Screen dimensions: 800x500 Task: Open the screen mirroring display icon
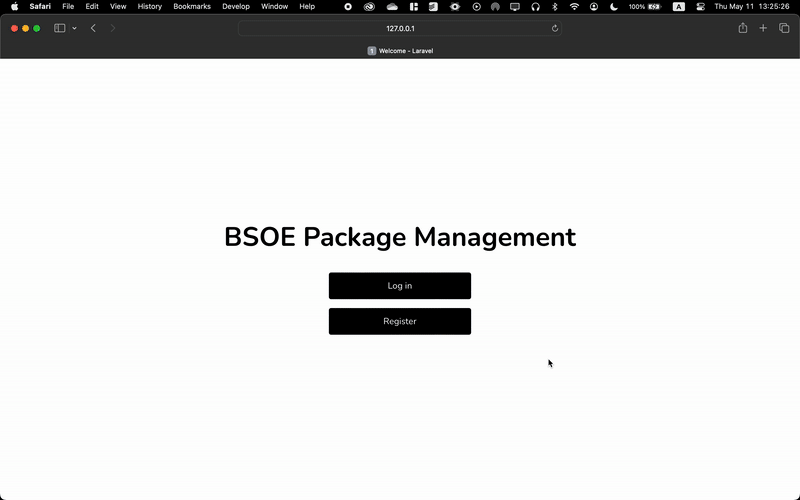coord(515,7)
